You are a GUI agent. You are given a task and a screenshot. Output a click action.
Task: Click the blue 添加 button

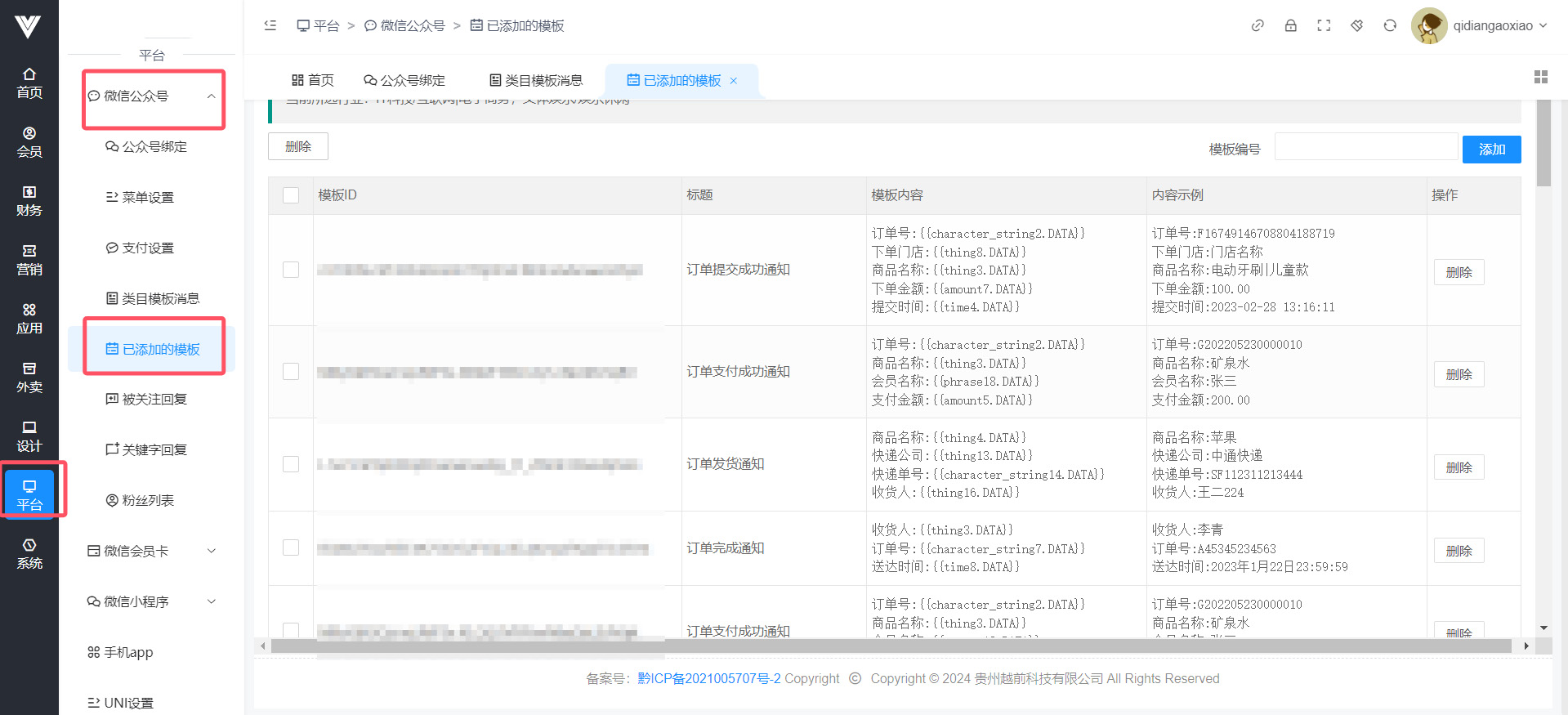(x=1491, y=150)
